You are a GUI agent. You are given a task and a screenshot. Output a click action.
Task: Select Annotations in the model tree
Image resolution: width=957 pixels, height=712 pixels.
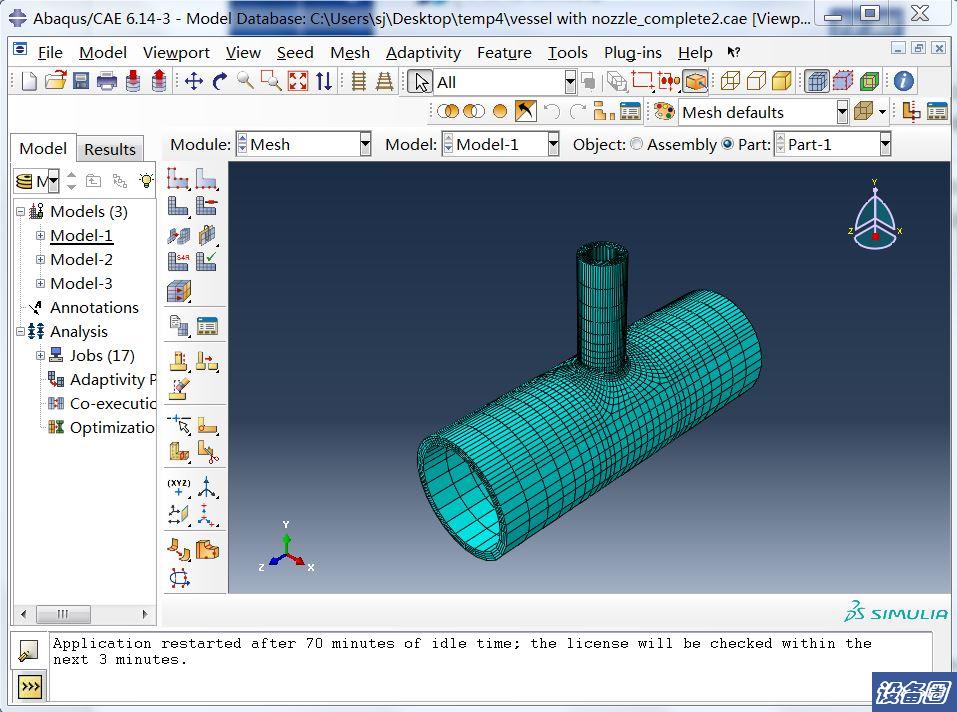click(94, 307)
